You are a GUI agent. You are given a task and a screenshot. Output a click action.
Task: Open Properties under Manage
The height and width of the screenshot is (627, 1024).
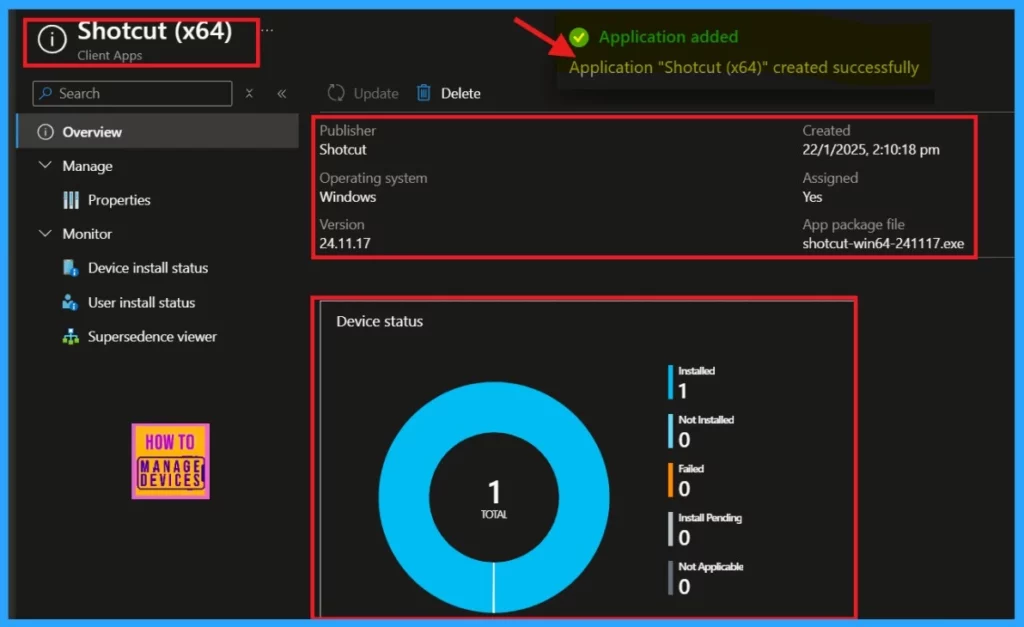pyautogui.click(x=119, y=200)
